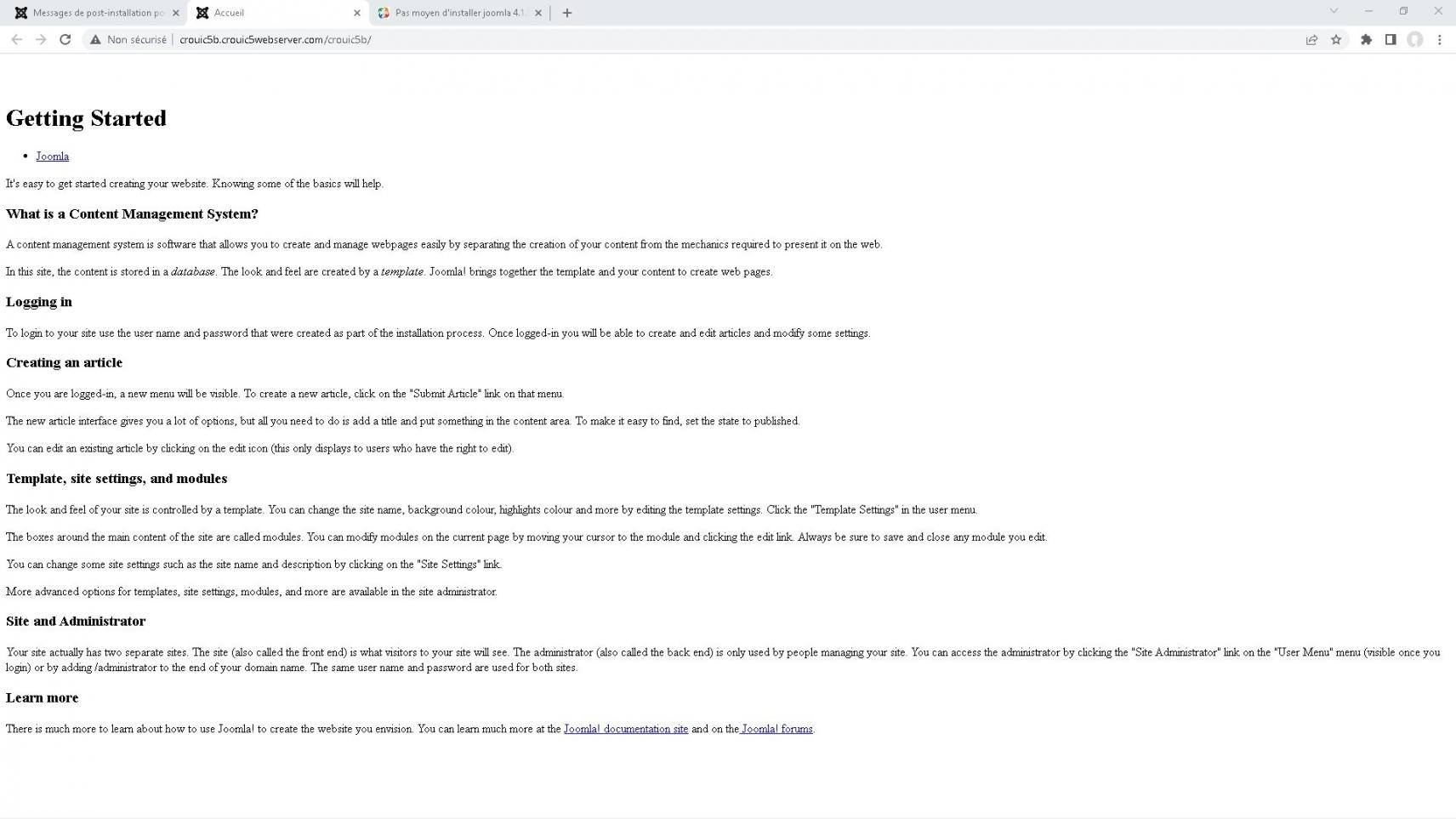Open the Chrome three-dot menu
The height and width of the screenshot is (819, 1456).
tap(1439, 39)
